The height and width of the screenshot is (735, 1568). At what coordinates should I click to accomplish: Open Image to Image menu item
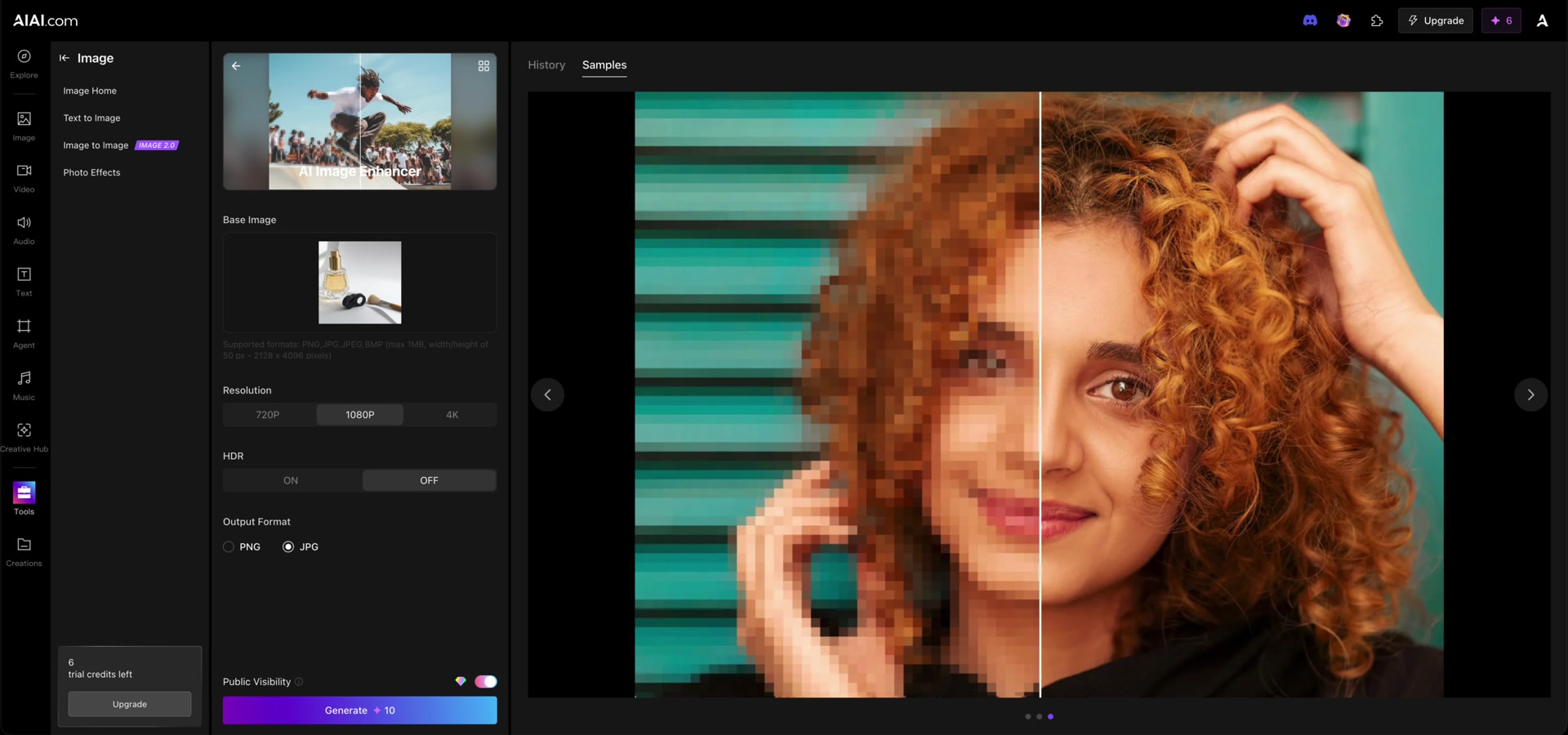96,145
